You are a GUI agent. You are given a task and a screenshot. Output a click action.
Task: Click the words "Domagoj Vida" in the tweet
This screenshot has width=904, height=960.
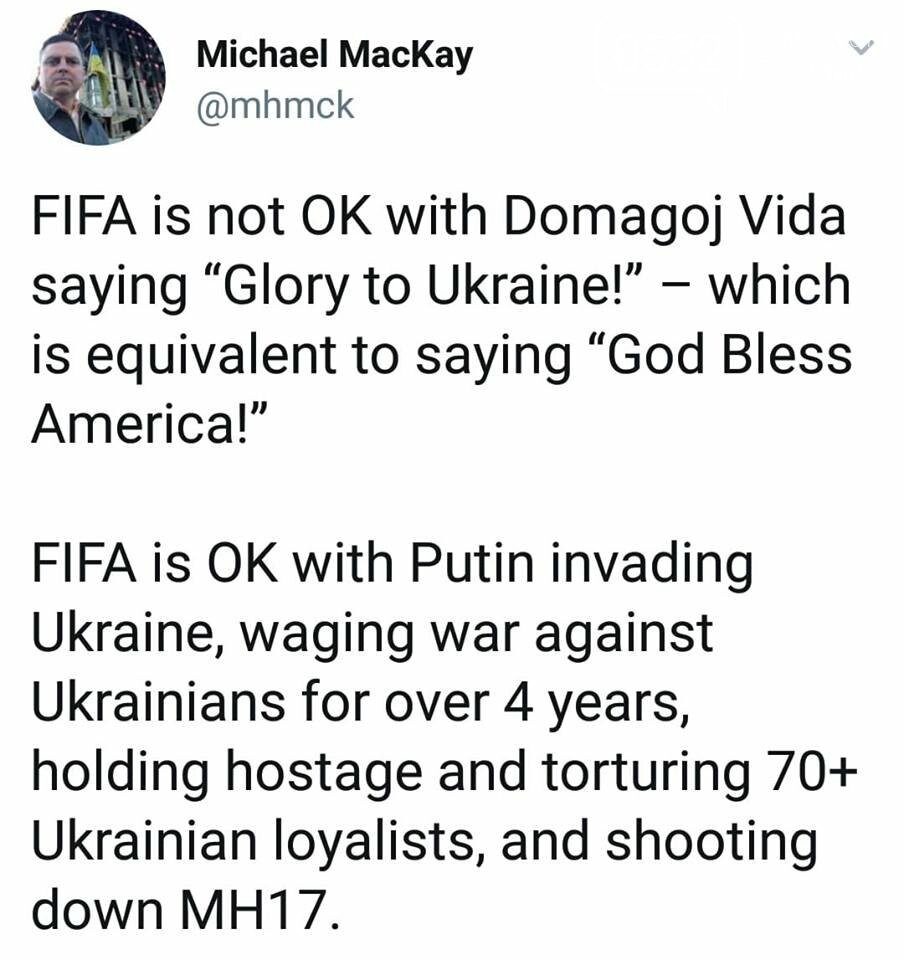click(x=674, y=219)
